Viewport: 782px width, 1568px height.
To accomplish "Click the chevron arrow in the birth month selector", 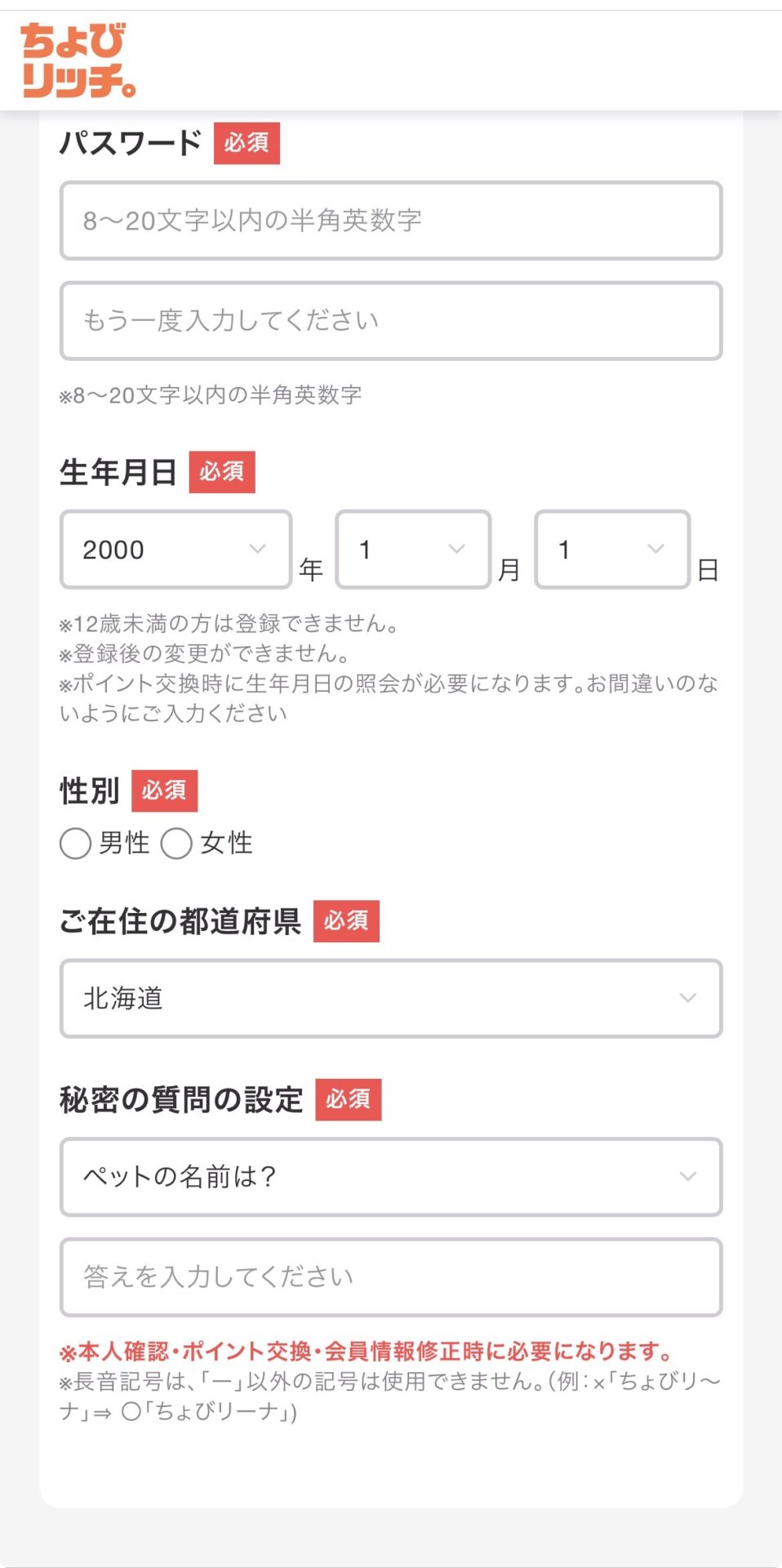I will (x=457, y=549).
